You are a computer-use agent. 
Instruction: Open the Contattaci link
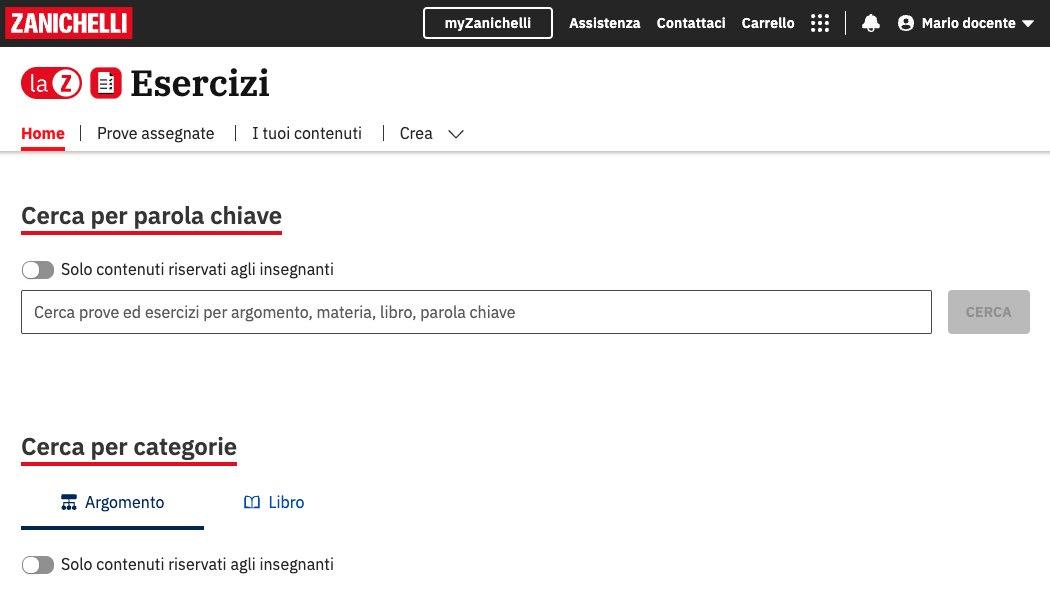pos(691,23)
